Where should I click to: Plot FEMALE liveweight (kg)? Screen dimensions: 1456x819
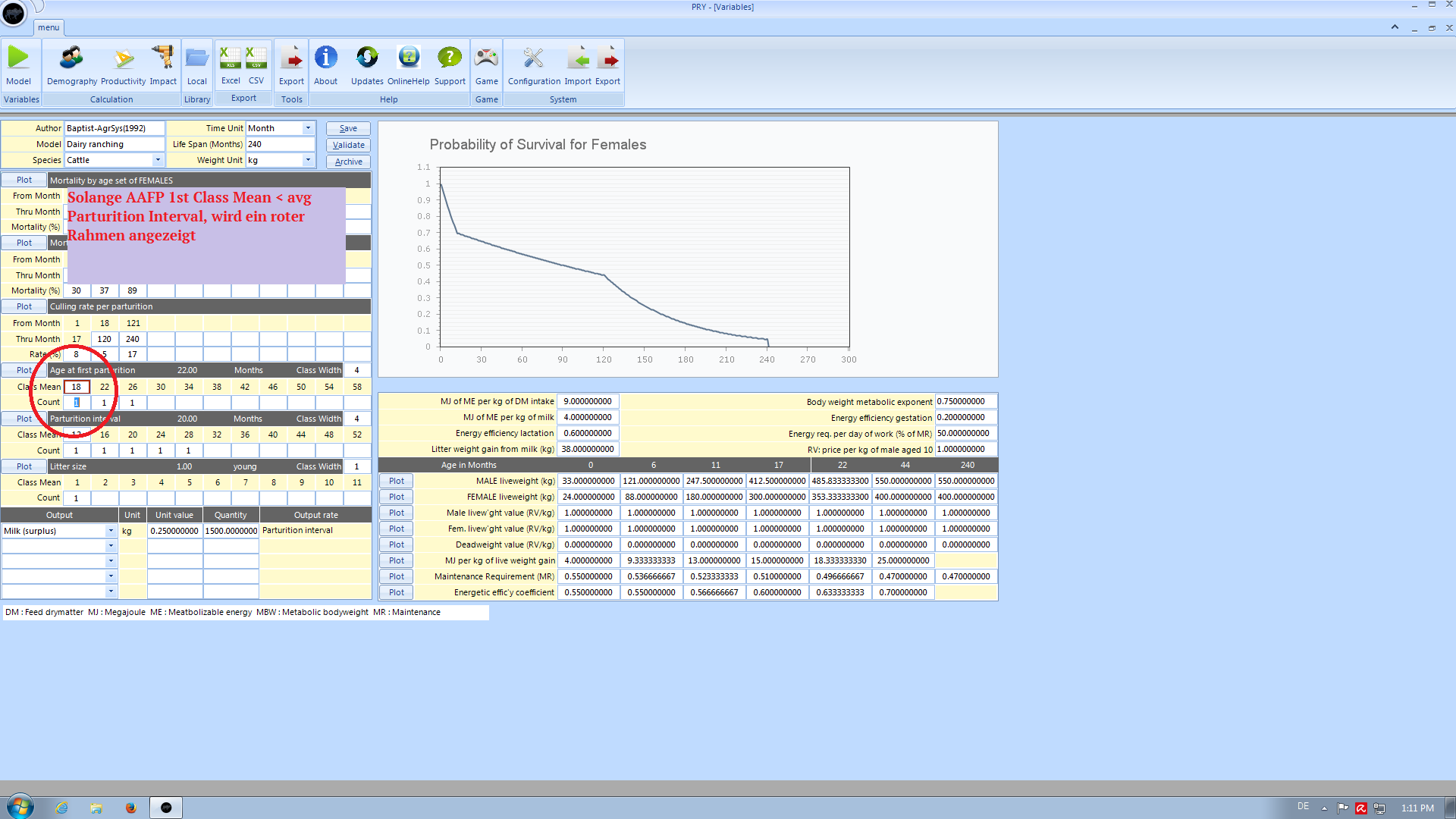(x=397, y=497)
